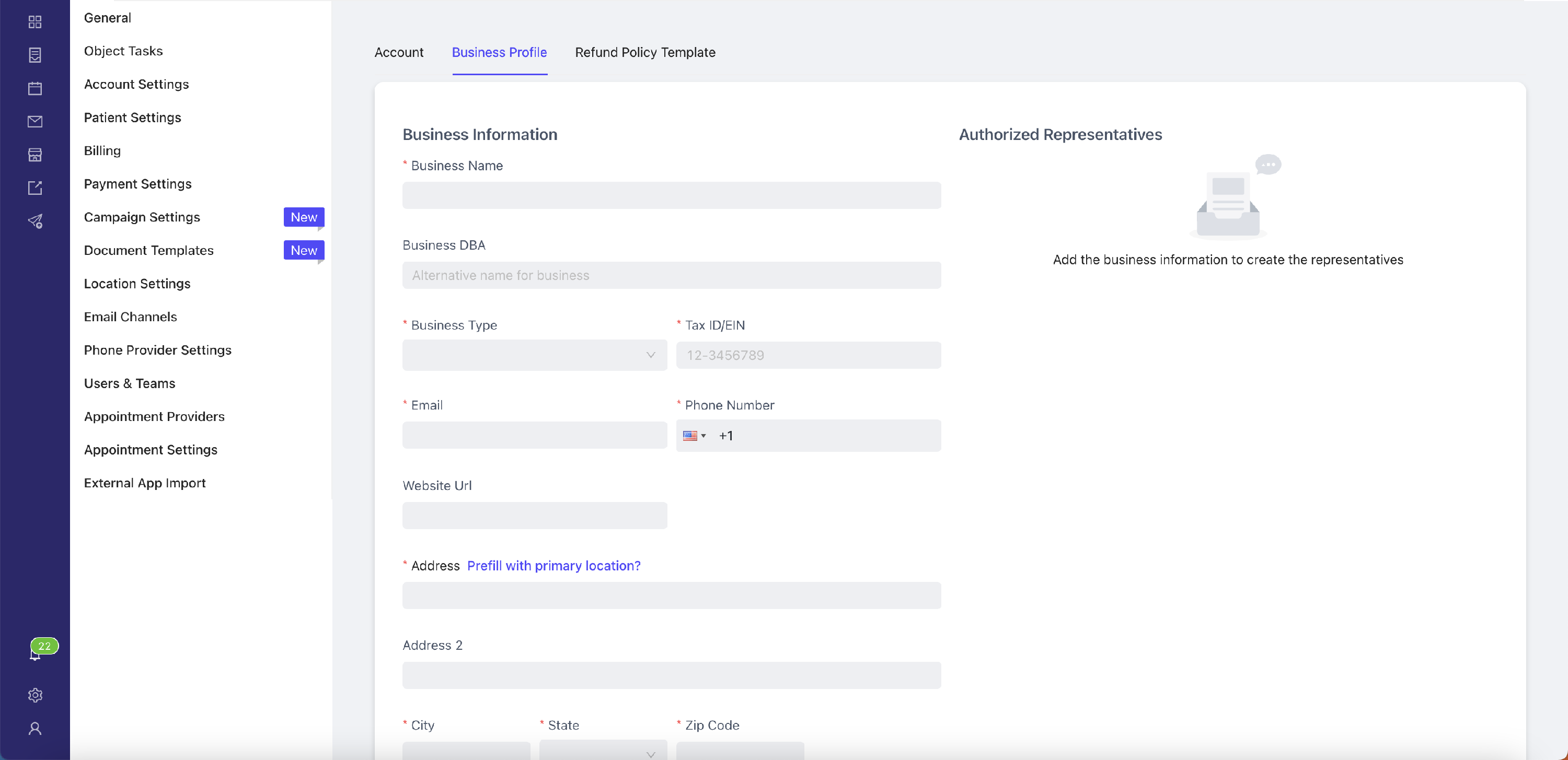Open the settings gear icon

[x=34, y=695]
